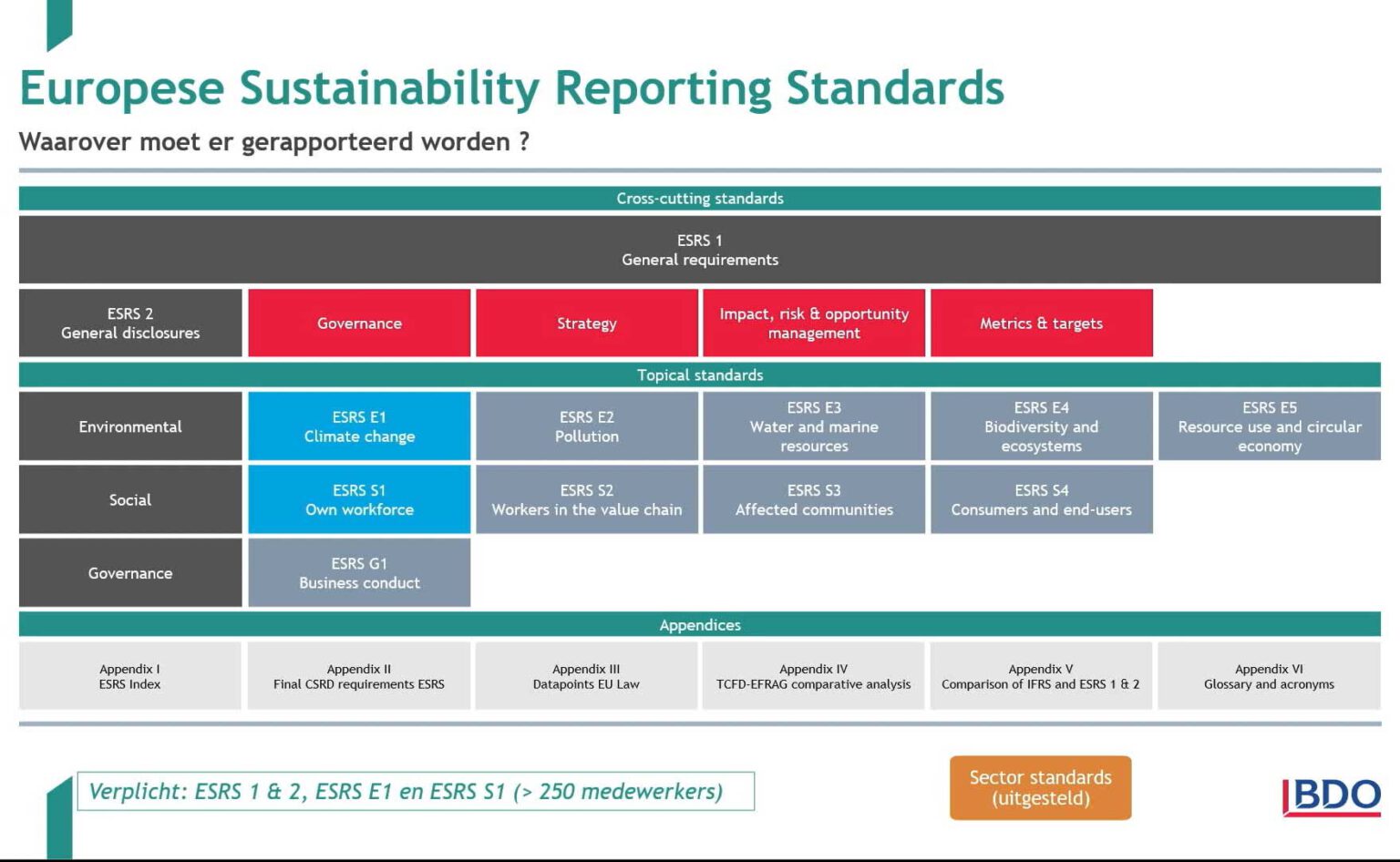
Task: Open ESRS E4 Biodiversity and ecosystems
Action: click(x=1041, y=426)
